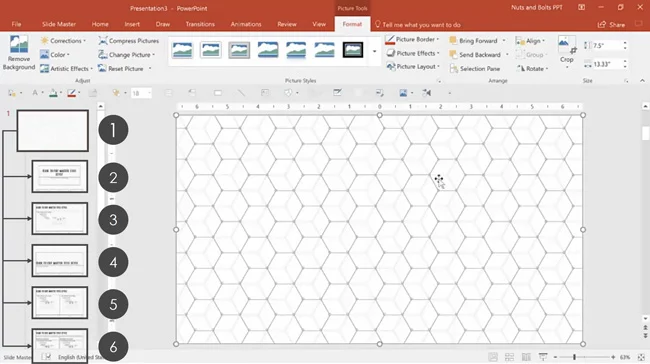Switch to Slide Sorter view icon
The image size is (650, 364).
pos(509,357)
